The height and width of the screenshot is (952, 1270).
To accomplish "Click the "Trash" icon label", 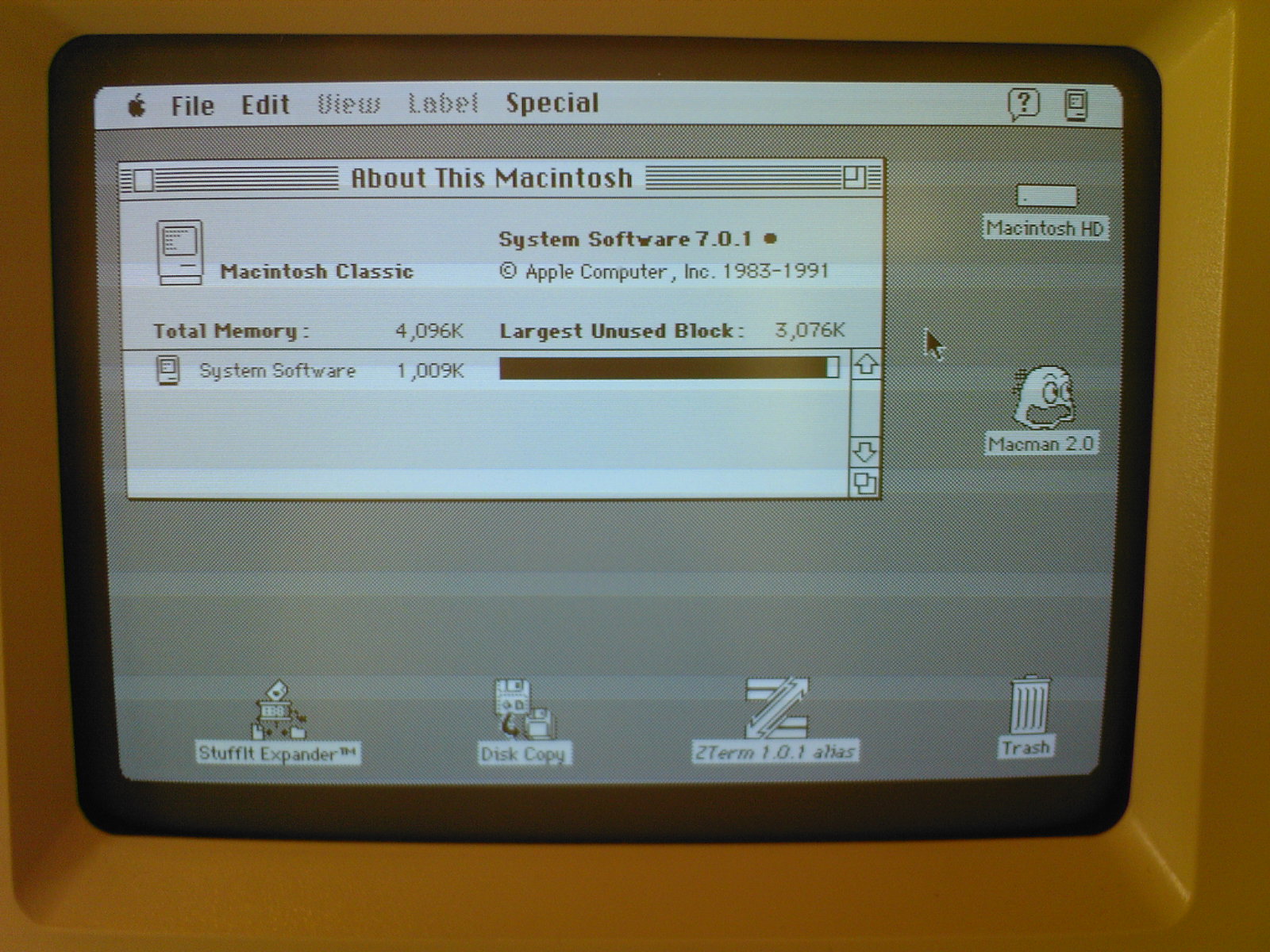I will click(1026, 747).
